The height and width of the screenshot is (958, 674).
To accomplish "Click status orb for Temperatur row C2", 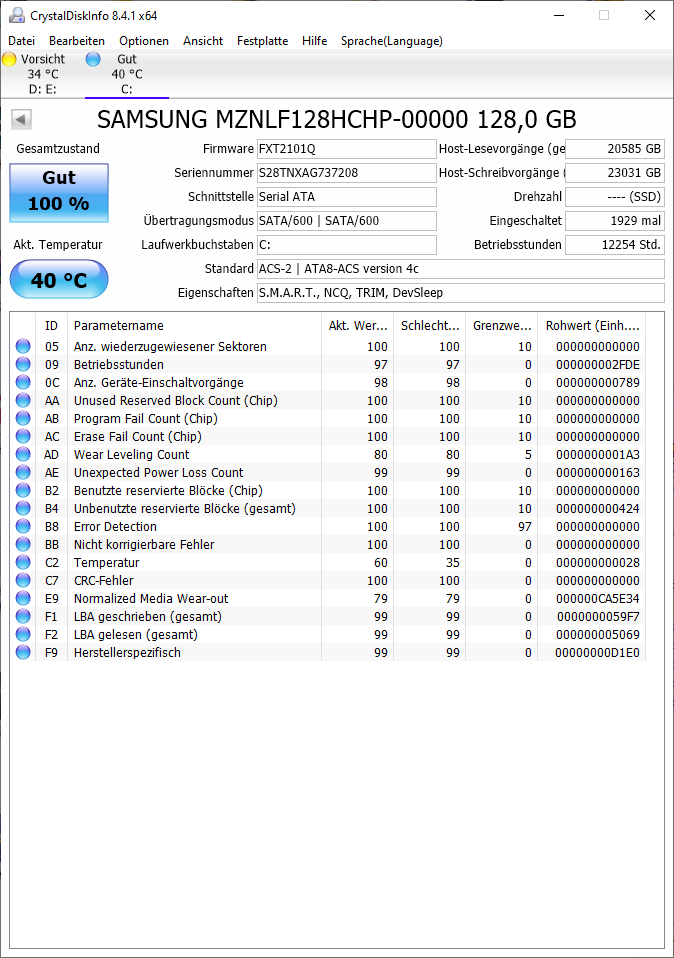I will [x=23, y=563].
